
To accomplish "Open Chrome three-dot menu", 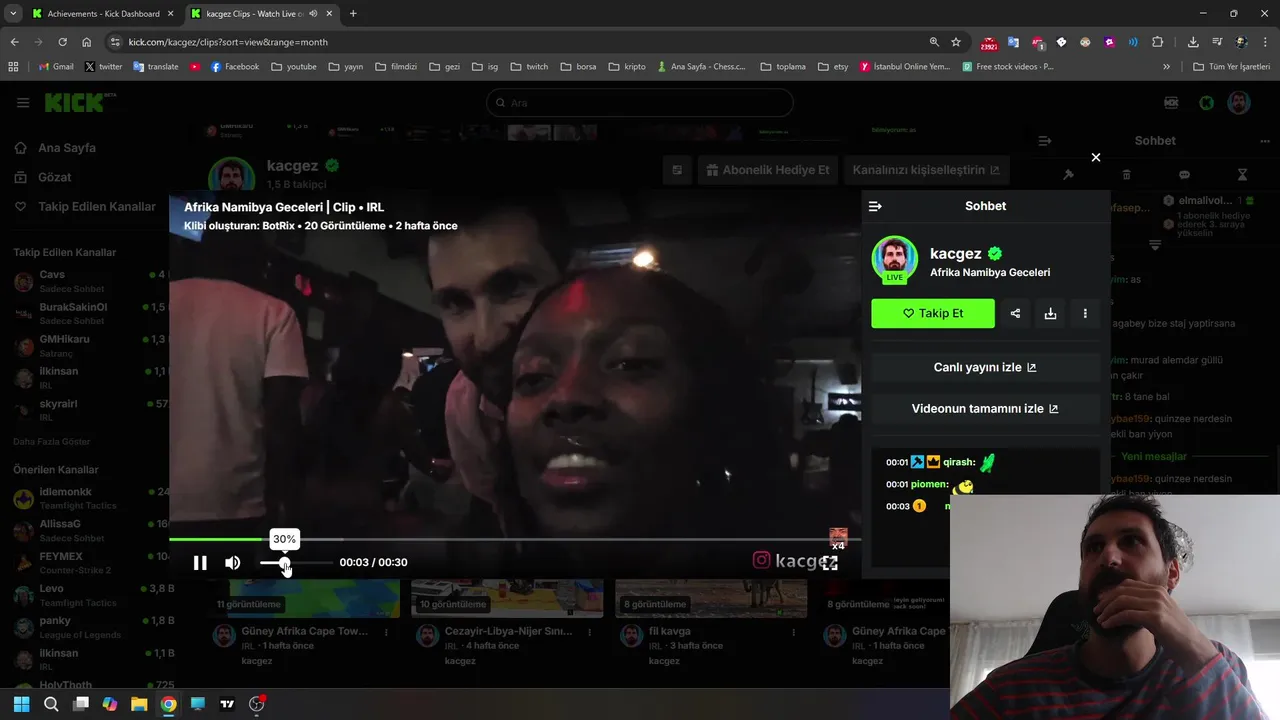I will [x=1265, y=42].
